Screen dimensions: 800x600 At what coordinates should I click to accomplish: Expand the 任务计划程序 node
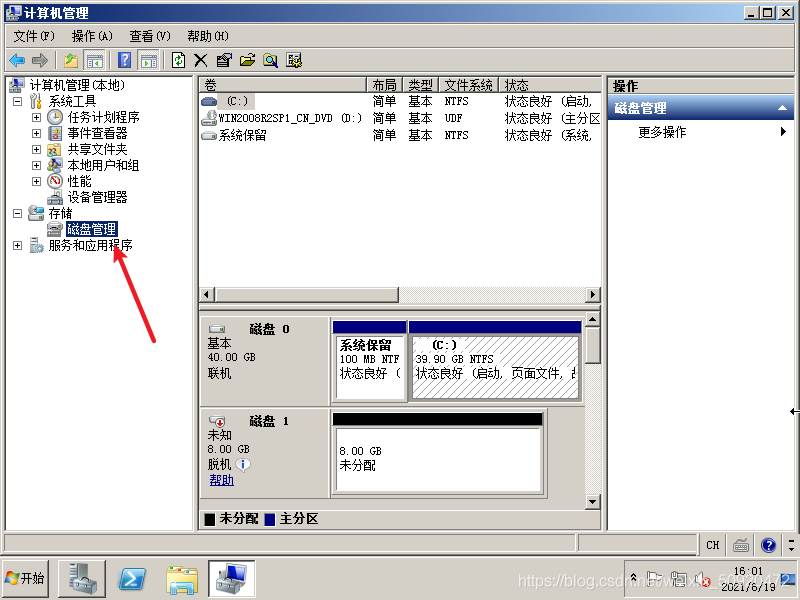tap(36, 117)
